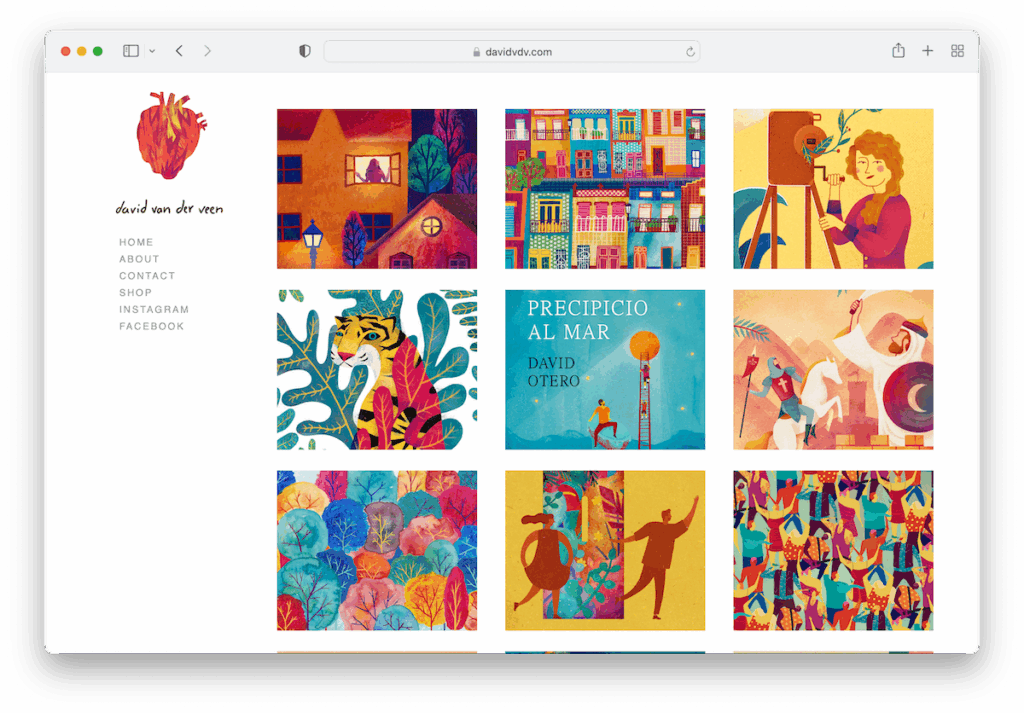Visit the SHOP link
Viewport: 1024px width, 713px height.
coord(135,293)
